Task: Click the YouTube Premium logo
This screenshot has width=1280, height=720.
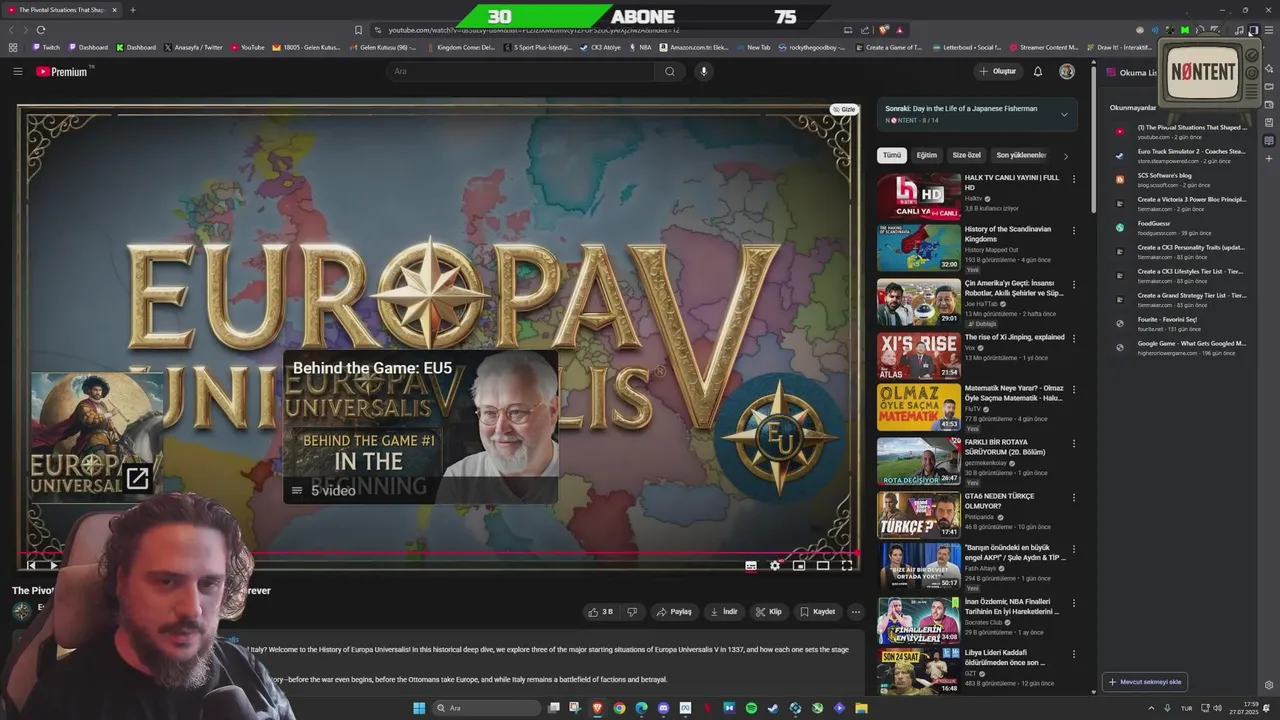Action: pyautogui.click(x=64, y=71)
